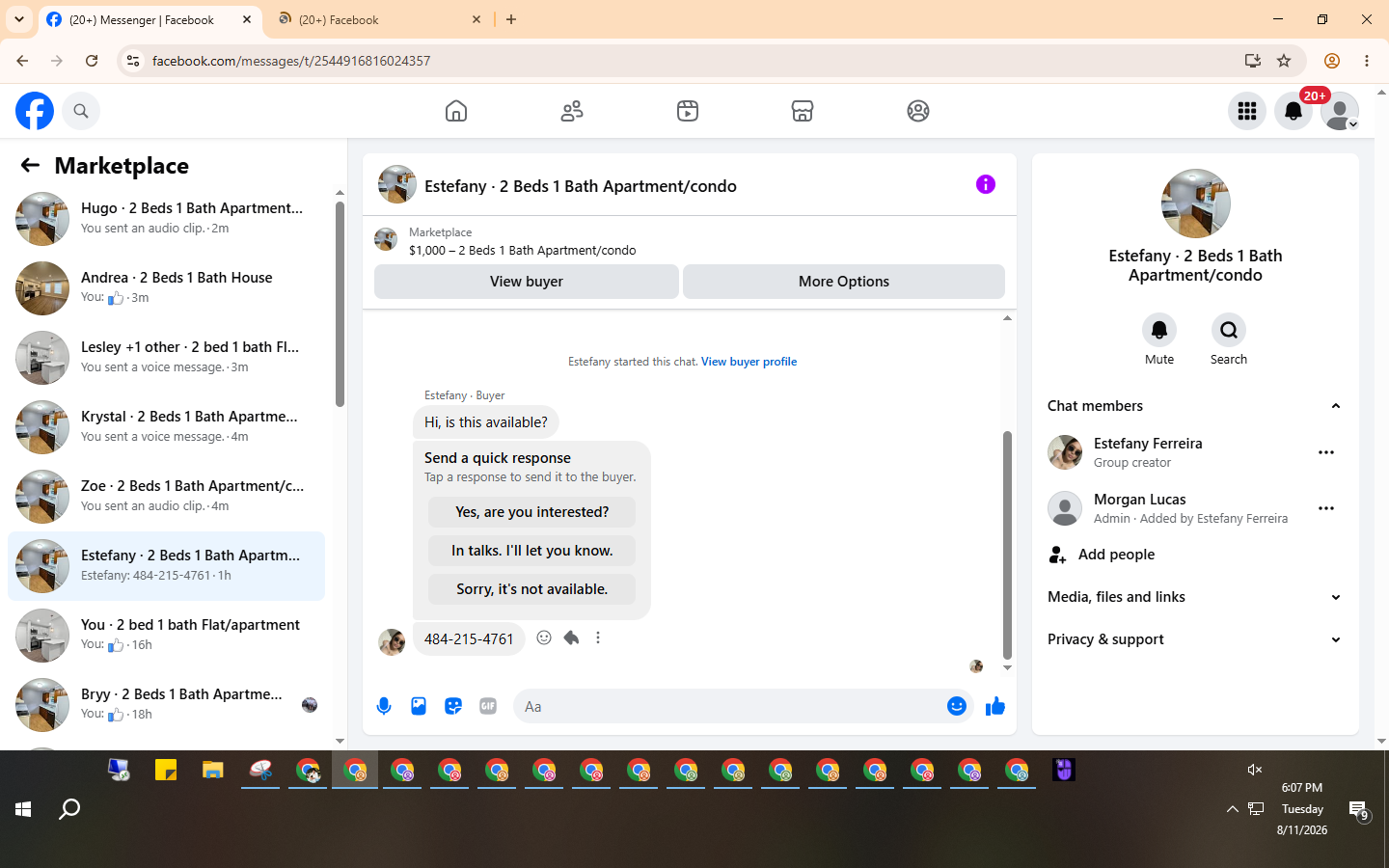Search in conversation using the Search icon
The image size is (1389, 868).
1229,330
